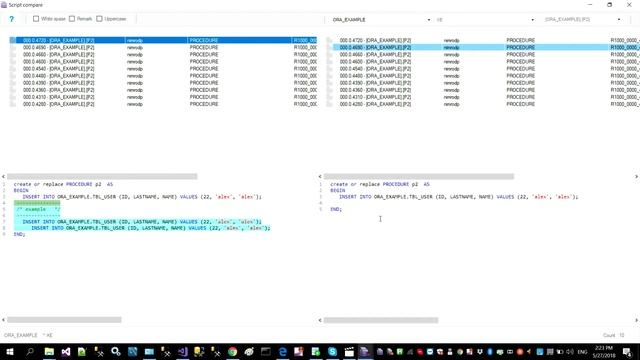Click ORA_EXAMPLE status bar text

point(20,335)
